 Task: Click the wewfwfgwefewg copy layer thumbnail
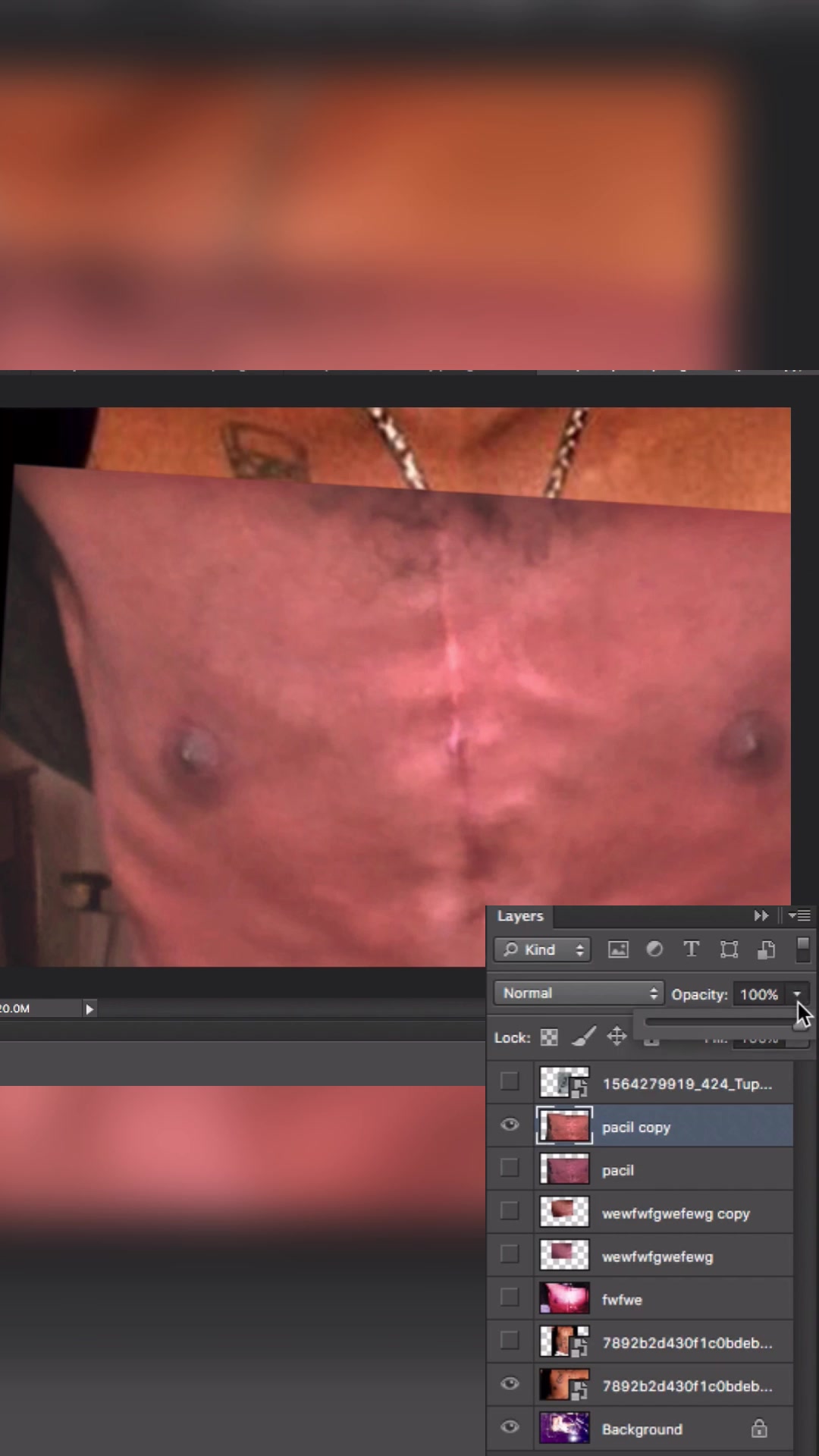click(x=564, y=1213)
